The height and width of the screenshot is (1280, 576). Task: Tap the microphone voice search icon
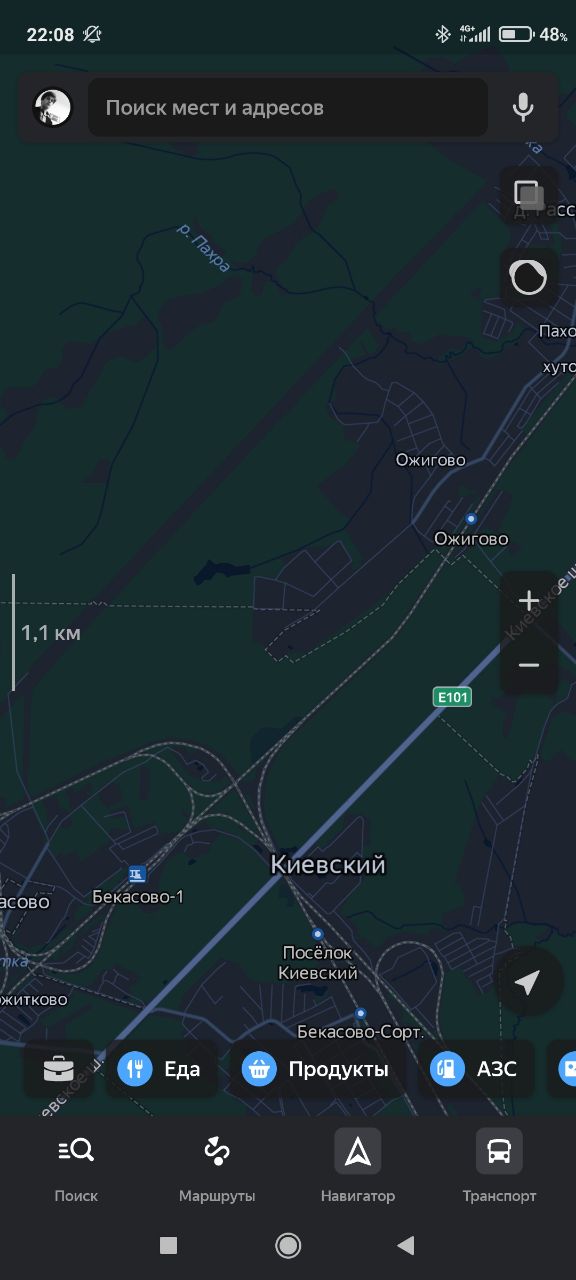523,107
